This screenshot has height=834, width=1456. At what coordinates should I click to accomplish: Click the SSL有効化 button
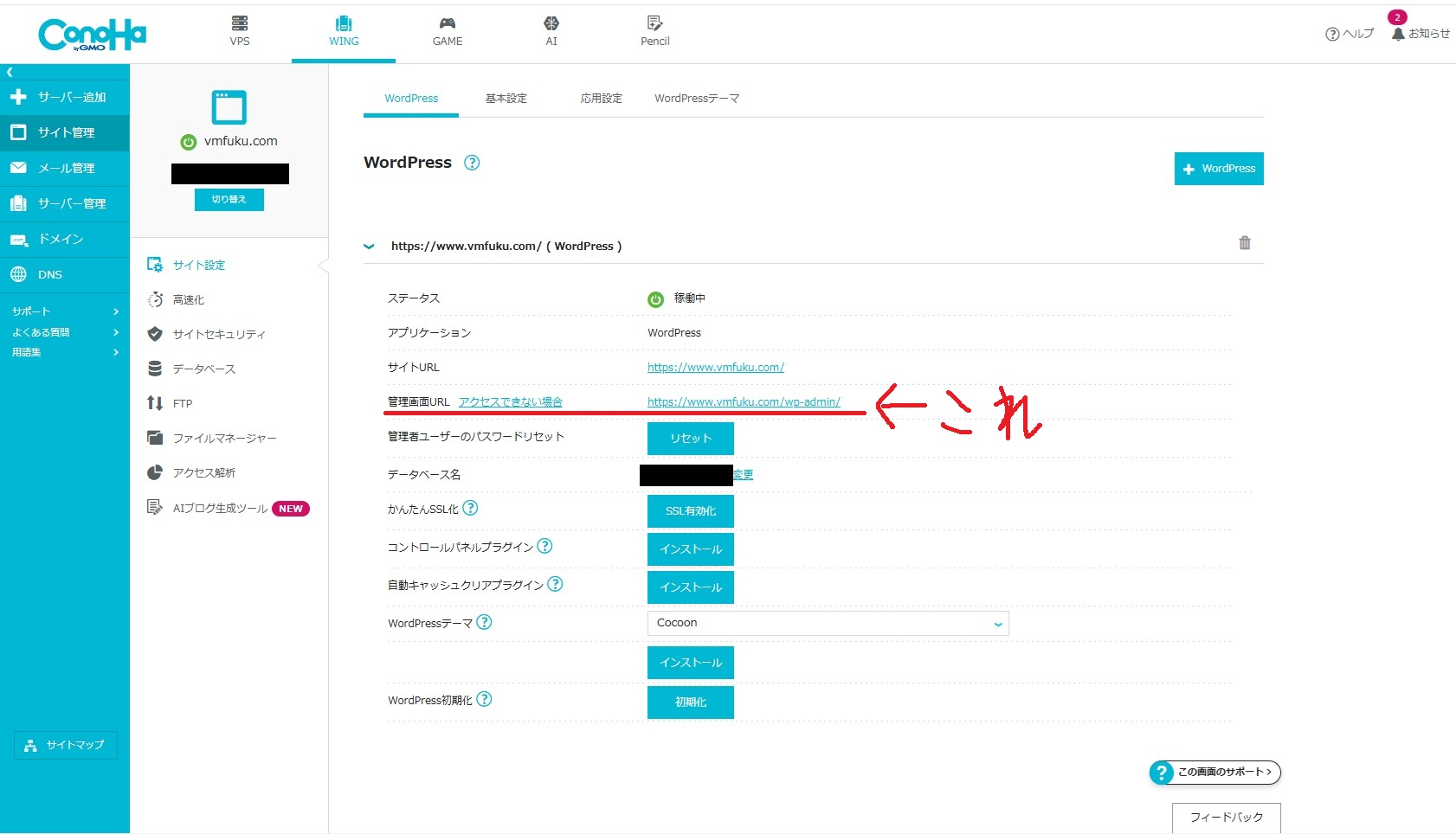(691, 511)
